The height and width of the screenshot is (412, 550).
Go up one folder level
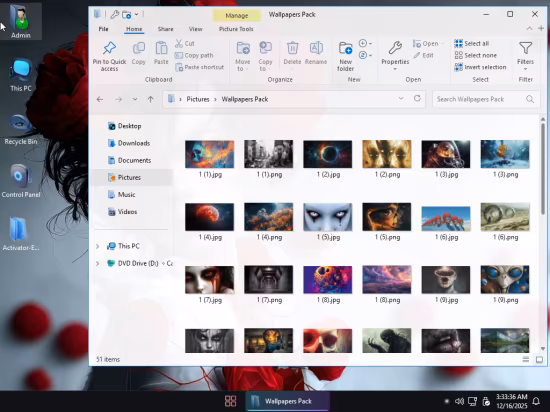pyautogui.click(x=150, y=99)
